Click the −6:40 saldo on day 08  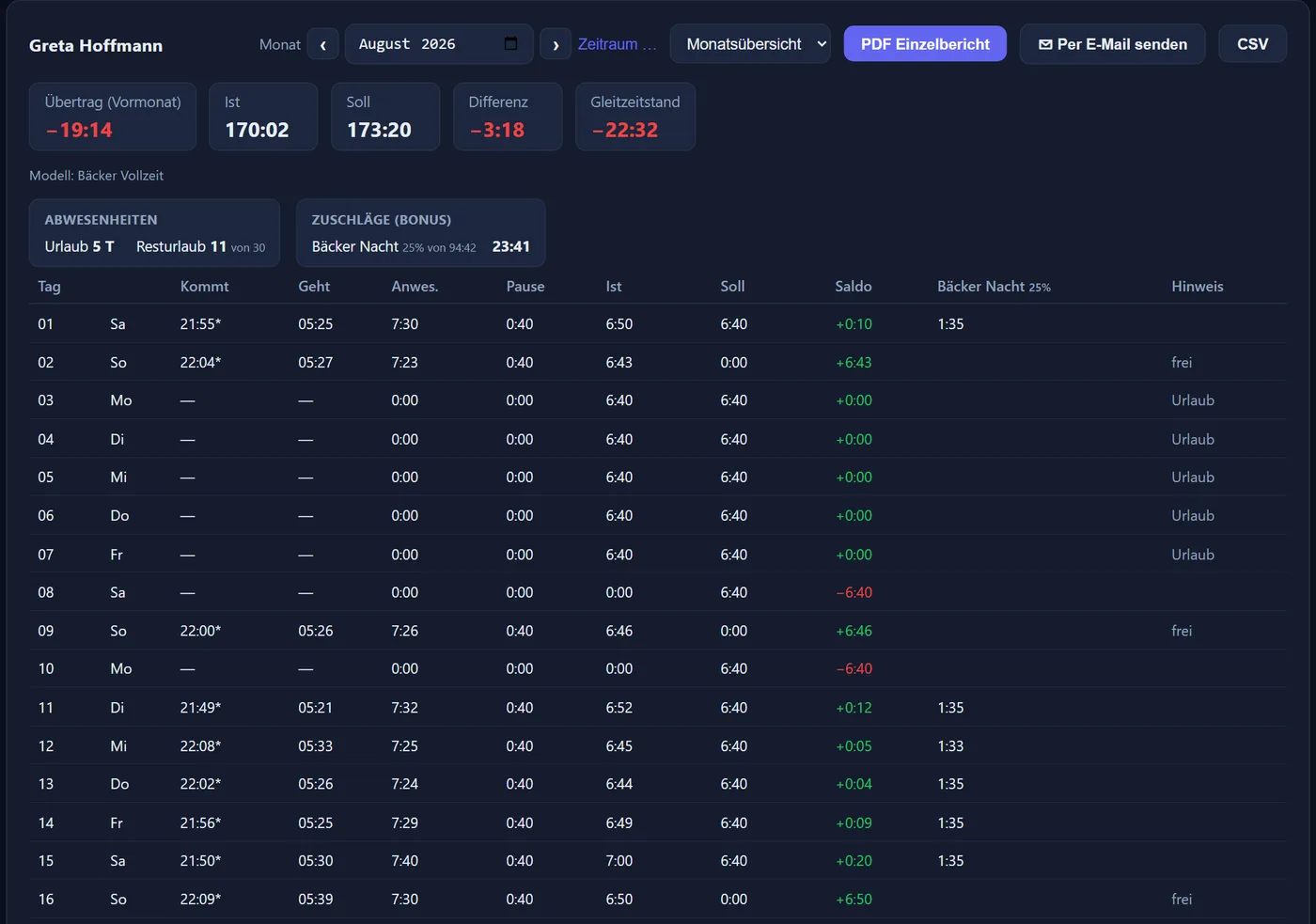[x=854, y=592]
